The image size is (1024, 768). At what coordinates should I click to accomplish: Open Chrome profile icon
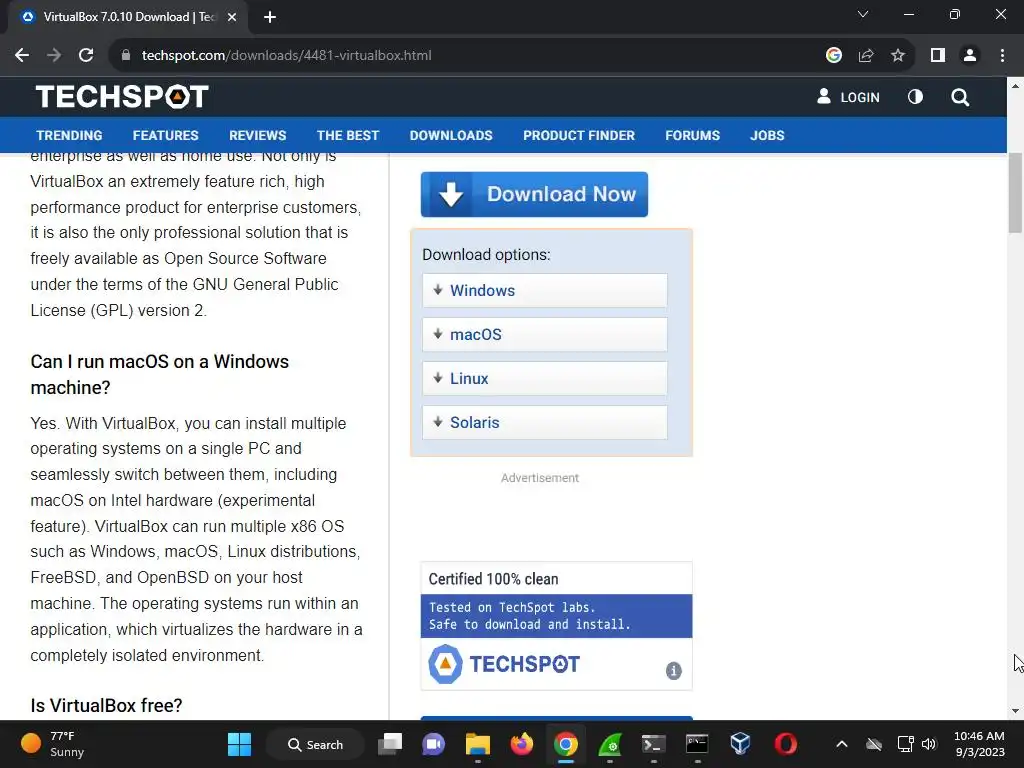tap(970, 56)
